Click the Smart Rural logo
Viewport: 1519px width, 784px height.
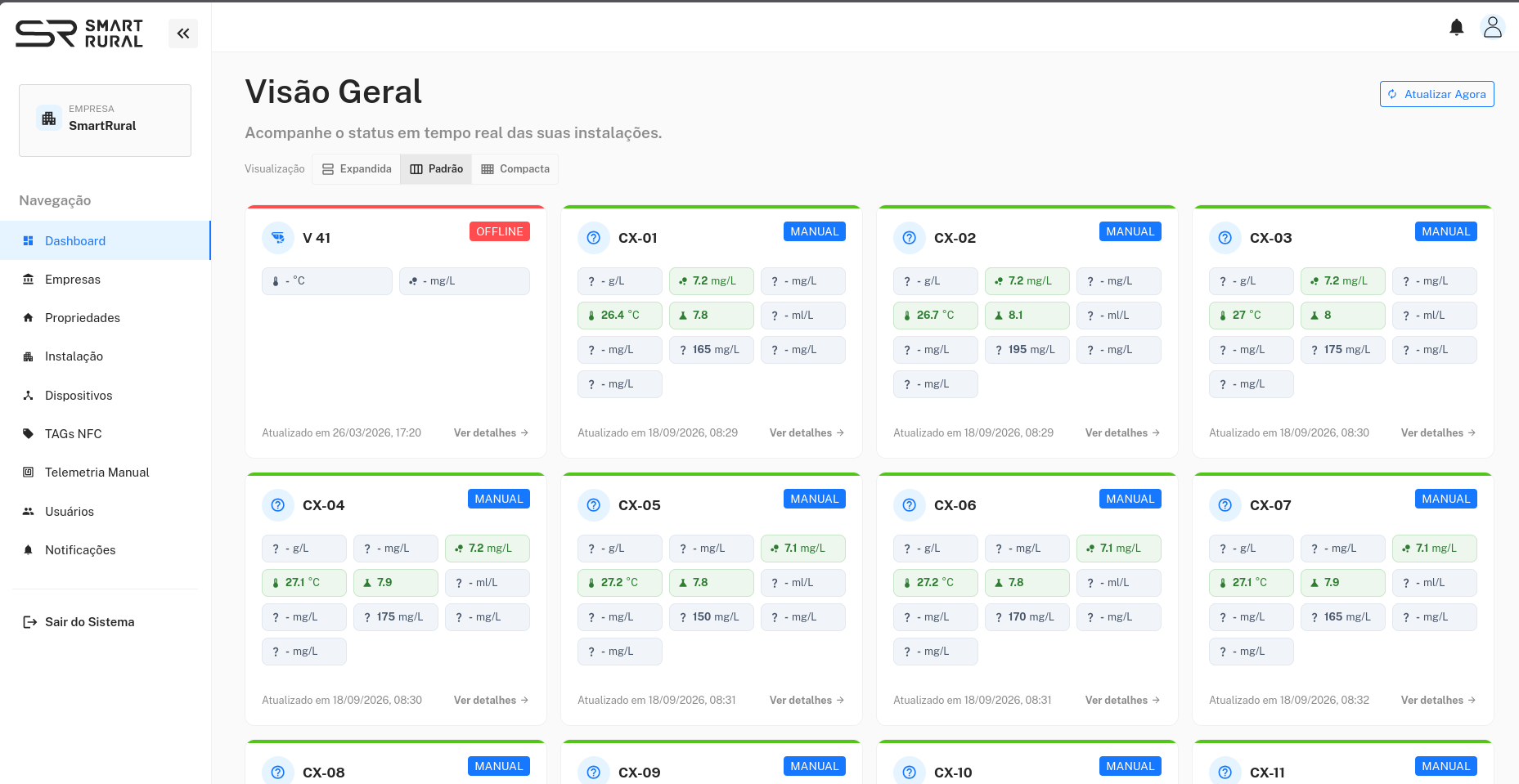(79, 34)
